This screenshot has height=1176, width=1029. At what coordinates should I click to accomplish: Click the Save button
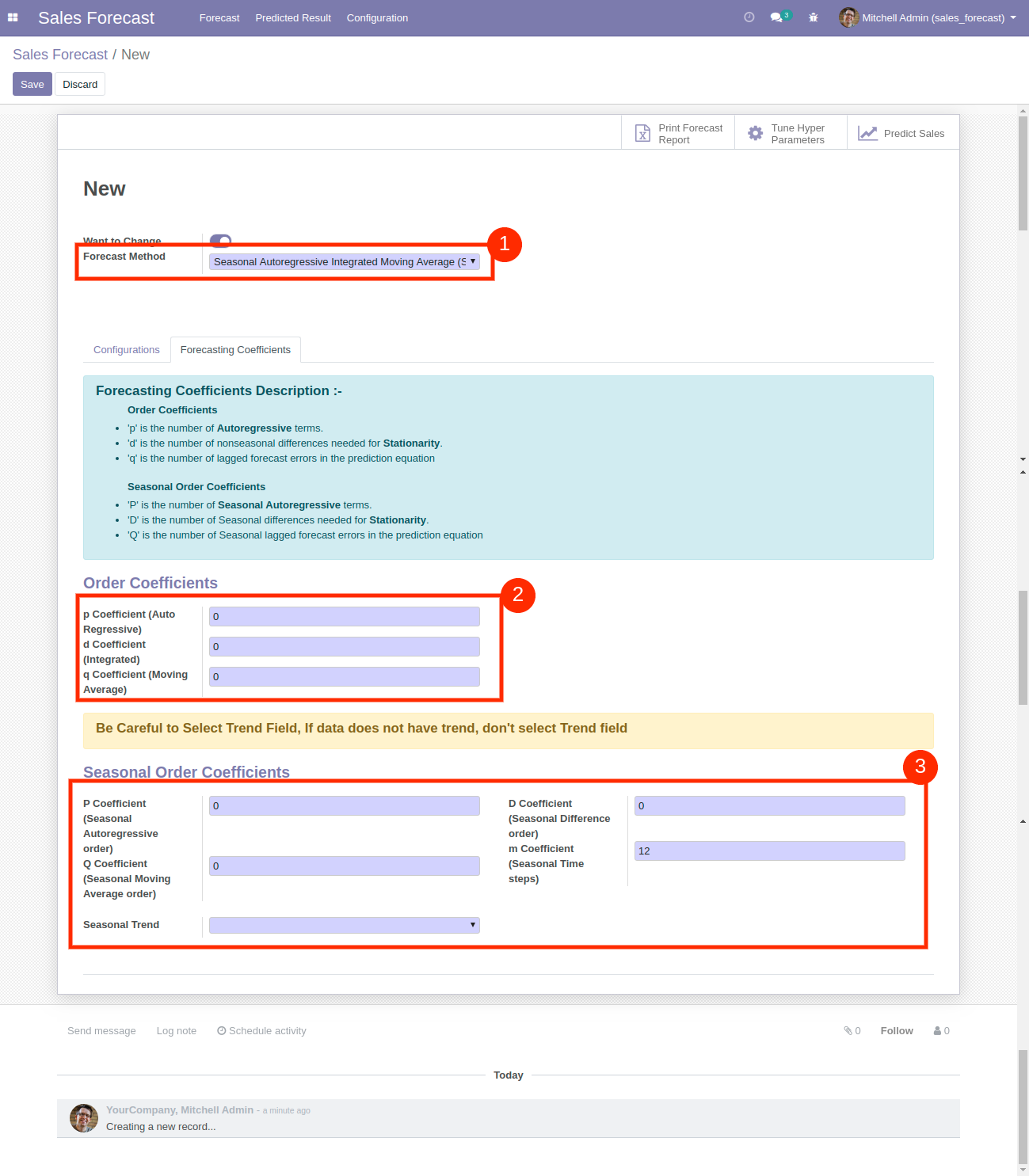(32, 84)
